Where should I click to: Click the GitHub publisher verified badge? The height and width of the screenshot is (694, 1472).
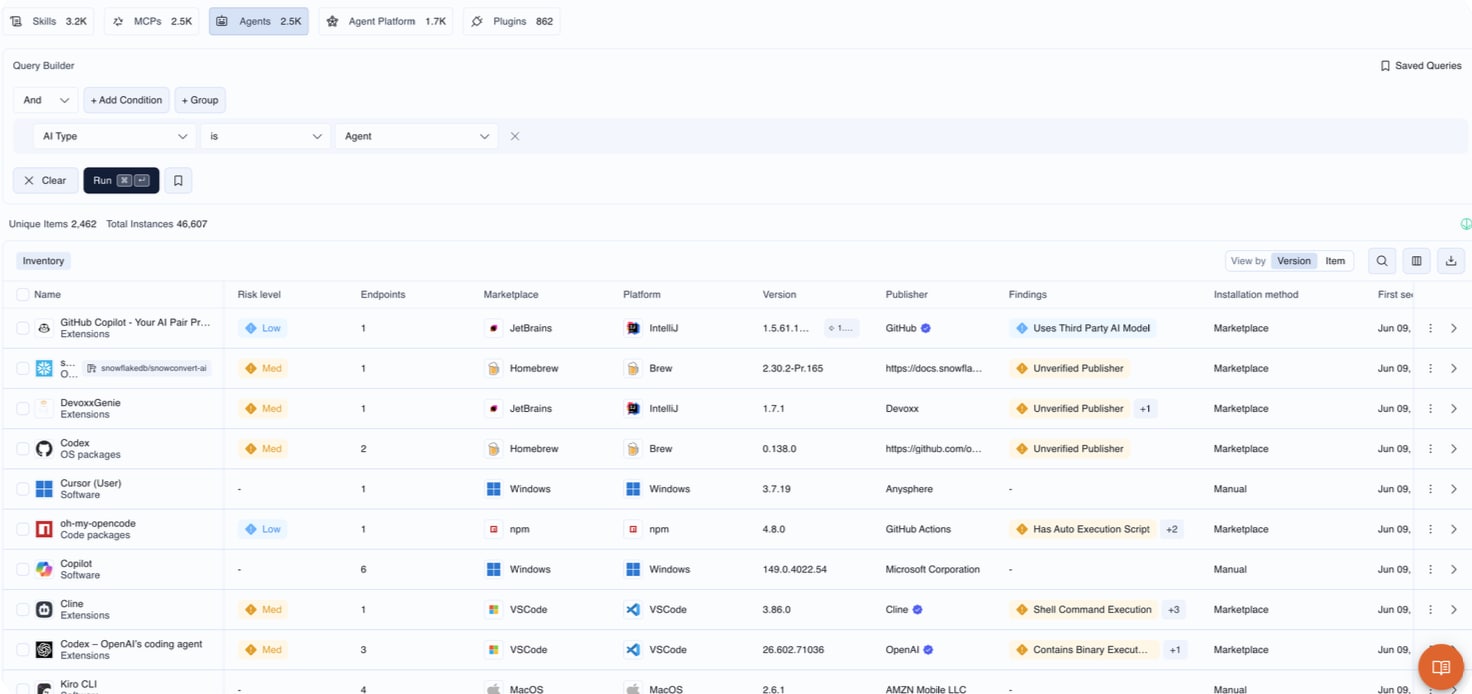pyautogui.click(x=926, y=328)
